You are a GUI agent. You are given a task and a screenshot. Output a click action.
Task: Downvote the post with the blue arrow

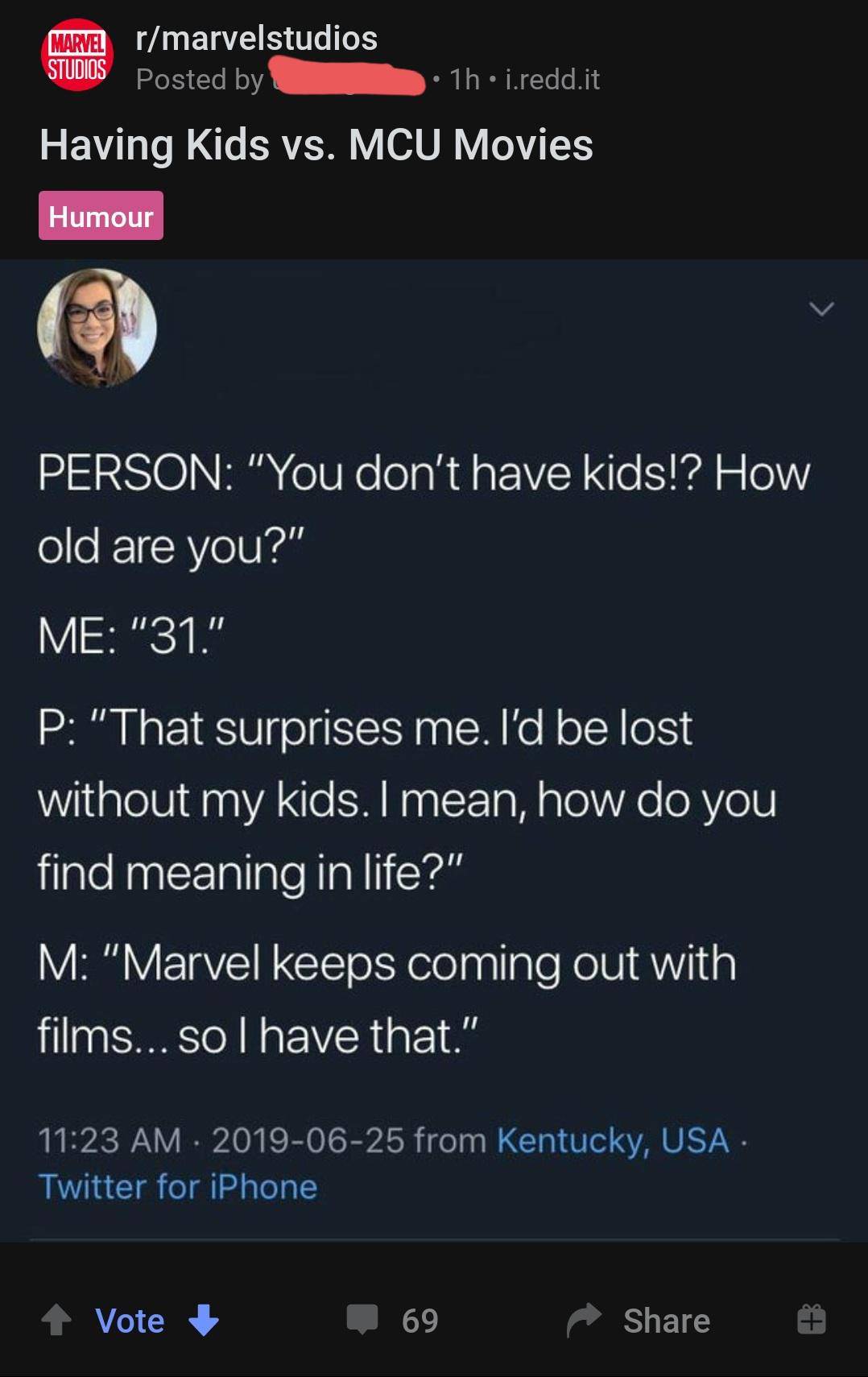[203, 1320]
